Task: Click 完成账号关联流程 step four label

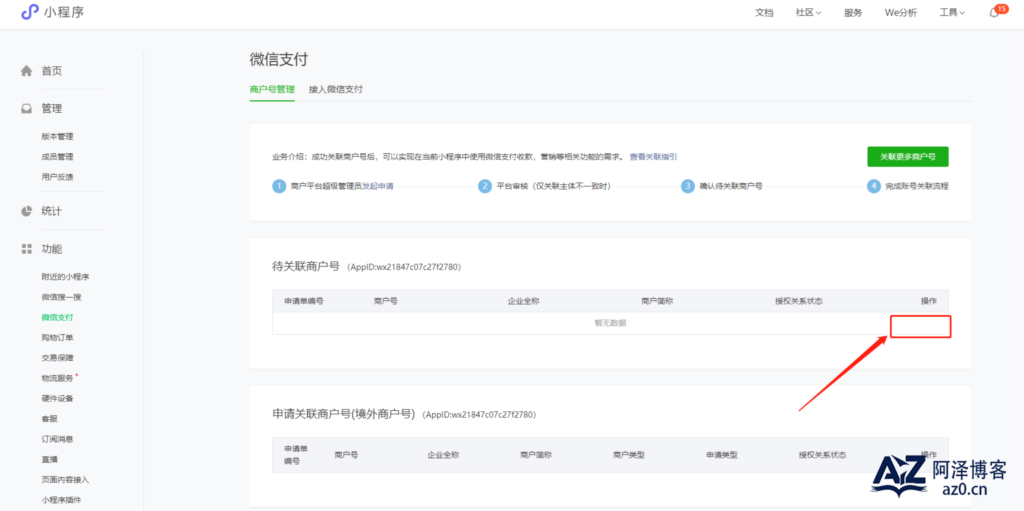Action: pyautogui.click(x=917, y=186)
